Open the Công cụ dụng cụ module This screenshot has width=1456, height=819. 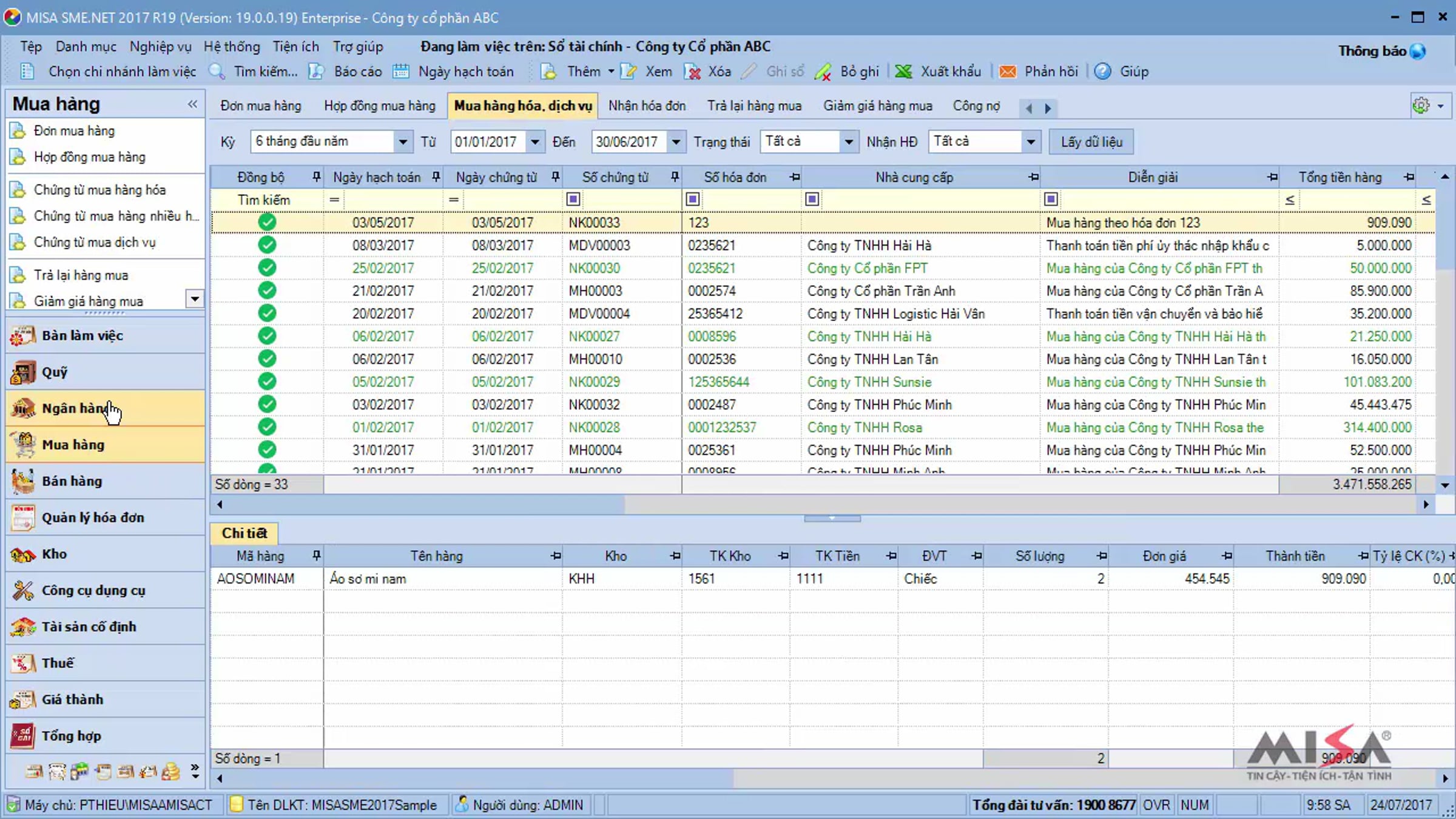pos(105,590)
